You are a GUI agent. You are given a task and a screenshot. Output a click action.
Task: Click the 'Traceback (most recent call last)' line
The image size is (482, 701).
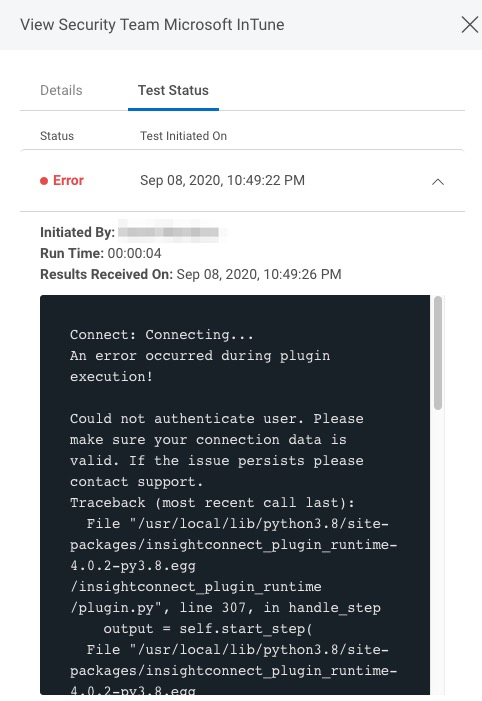pyautogui.click(x=212, y=503)
